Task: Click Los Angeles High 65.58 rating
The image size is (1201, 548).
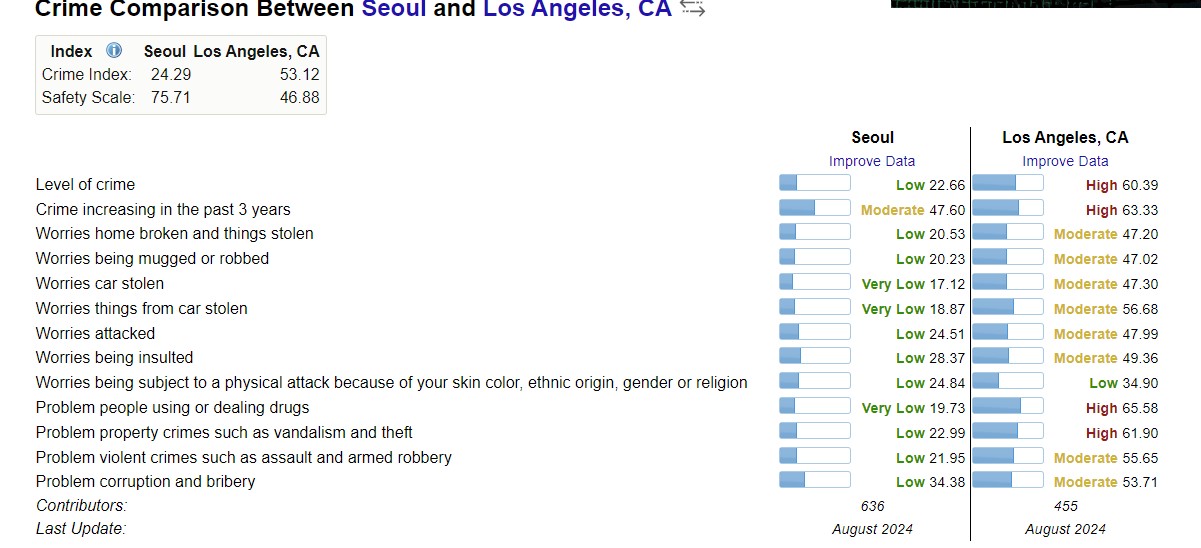Action: coord(1121,408)
